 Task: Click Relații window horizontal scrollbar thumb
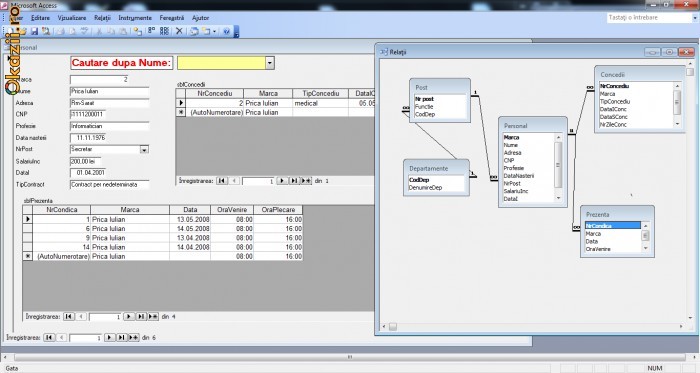click(x=393, y=327)
